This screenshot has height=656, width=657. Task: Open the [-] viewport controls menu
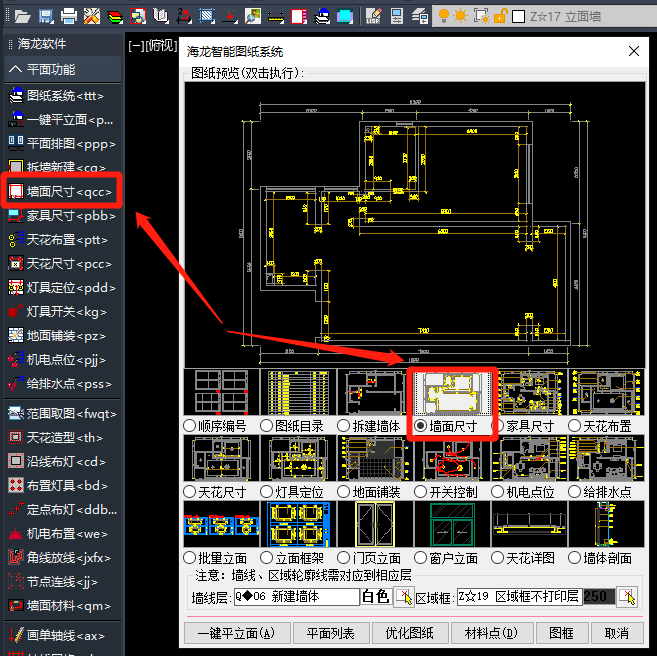tap(136, 46)
